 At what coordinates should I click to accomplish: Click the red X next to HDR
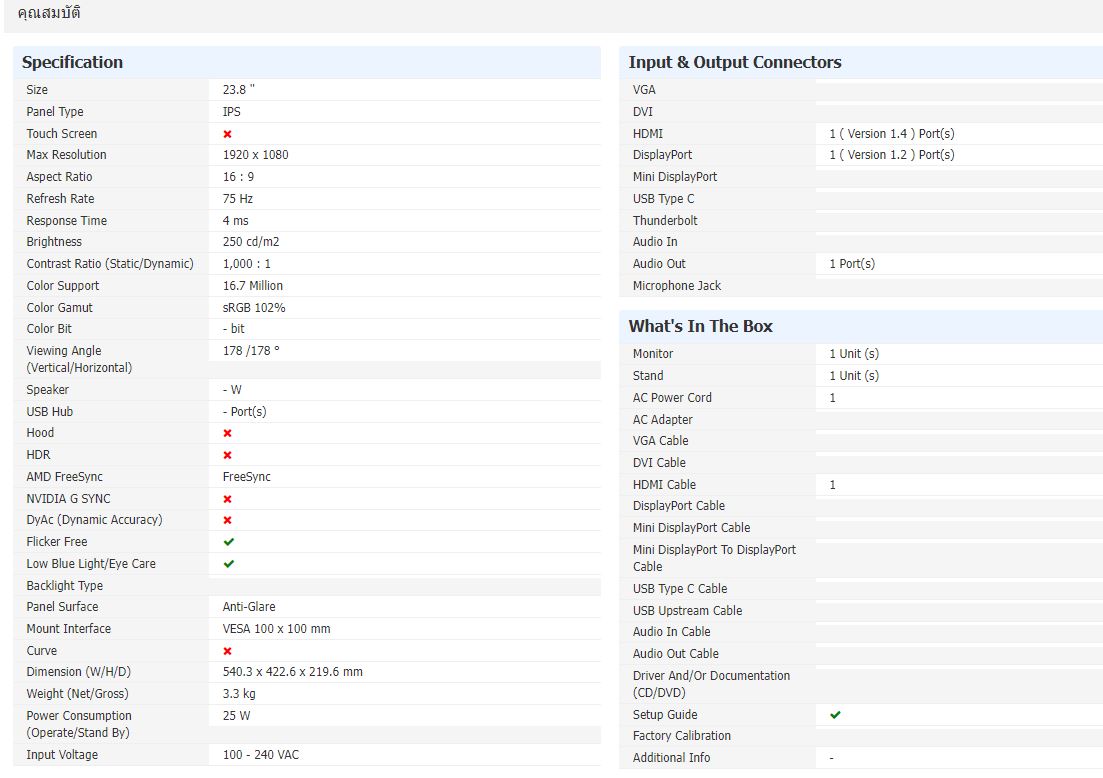tap(228, 455)
